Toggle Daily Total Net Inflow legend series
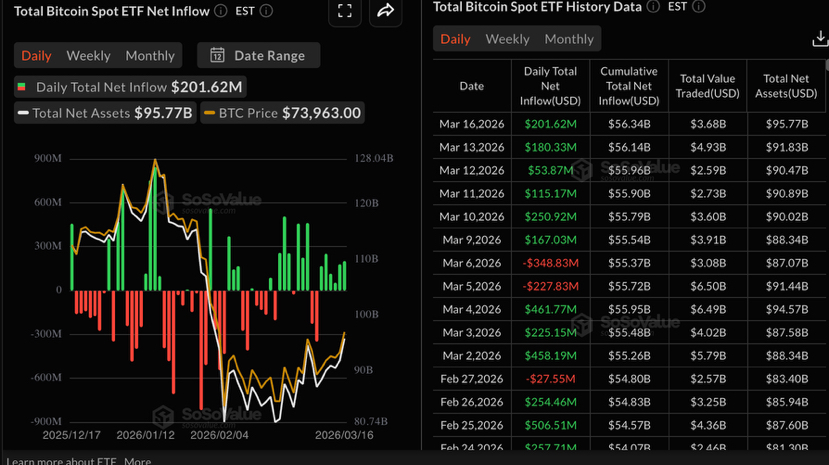Viewport: 829px width, 465px height. pyautogui.click(x=130, y=87)
